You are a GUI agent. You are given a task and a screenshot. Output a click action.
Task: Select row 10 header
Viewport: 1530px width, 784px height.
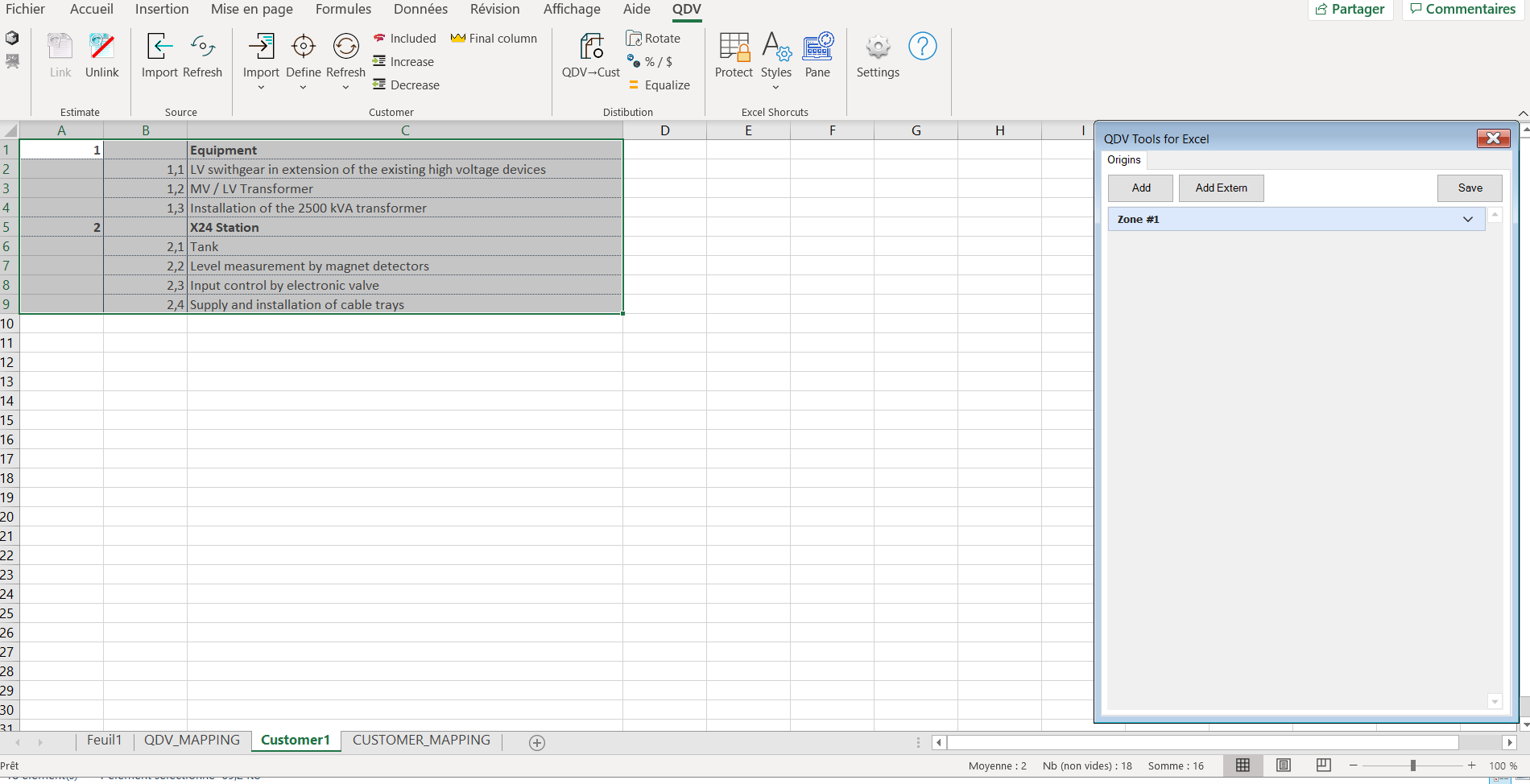[9, 324]
